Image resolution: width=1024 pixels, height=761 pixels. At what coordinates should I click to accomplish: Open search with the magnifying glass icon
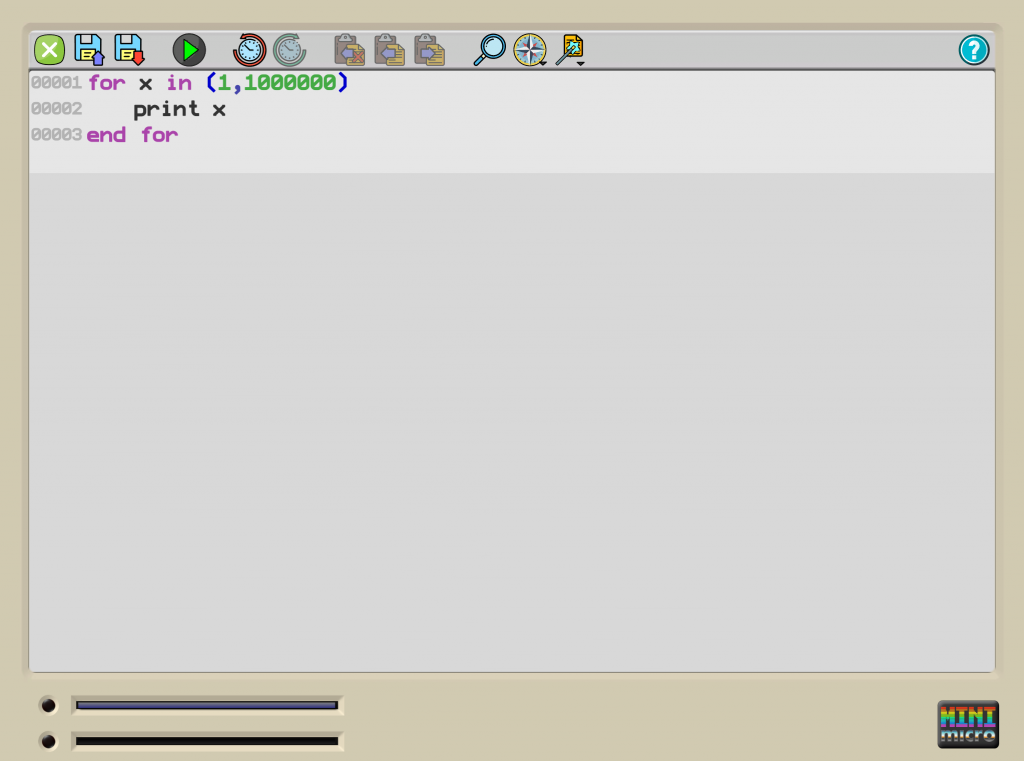[x=489, y=50]
